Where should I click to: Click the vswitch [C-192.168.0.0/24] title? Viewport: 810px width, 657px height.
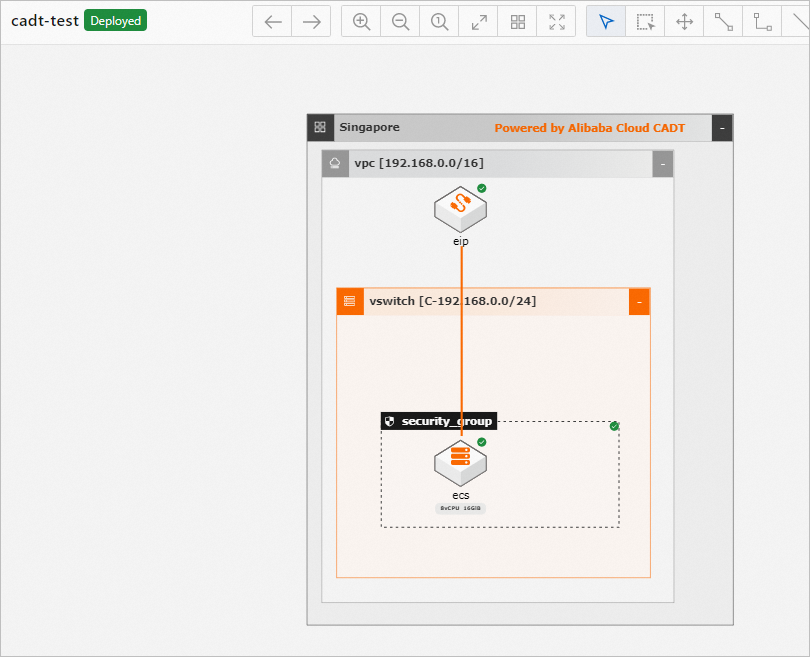pos(453,301)
